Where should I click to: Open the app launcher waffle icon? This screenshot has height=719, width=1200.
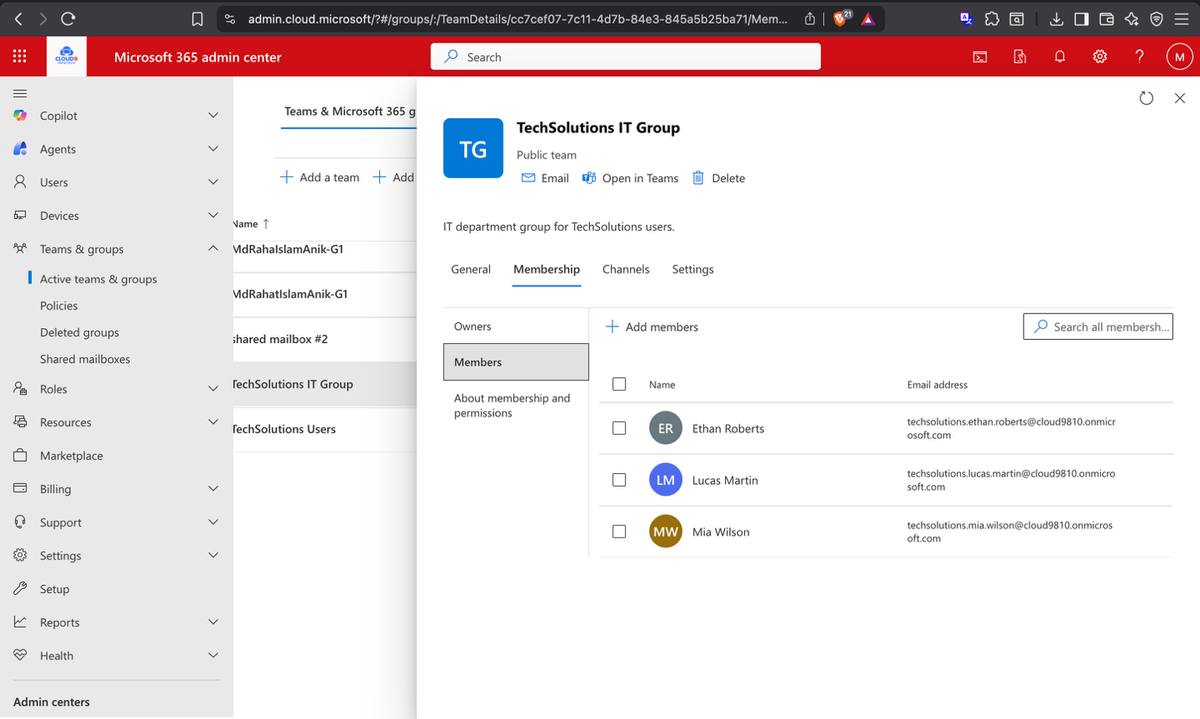tap(20, 57)
